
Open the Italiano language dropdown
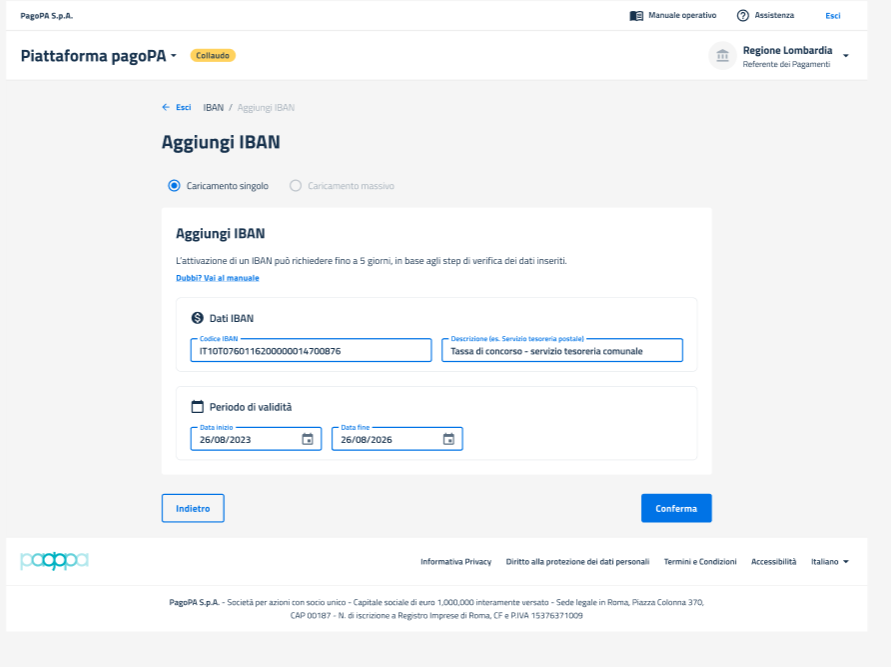pos(830,562)
